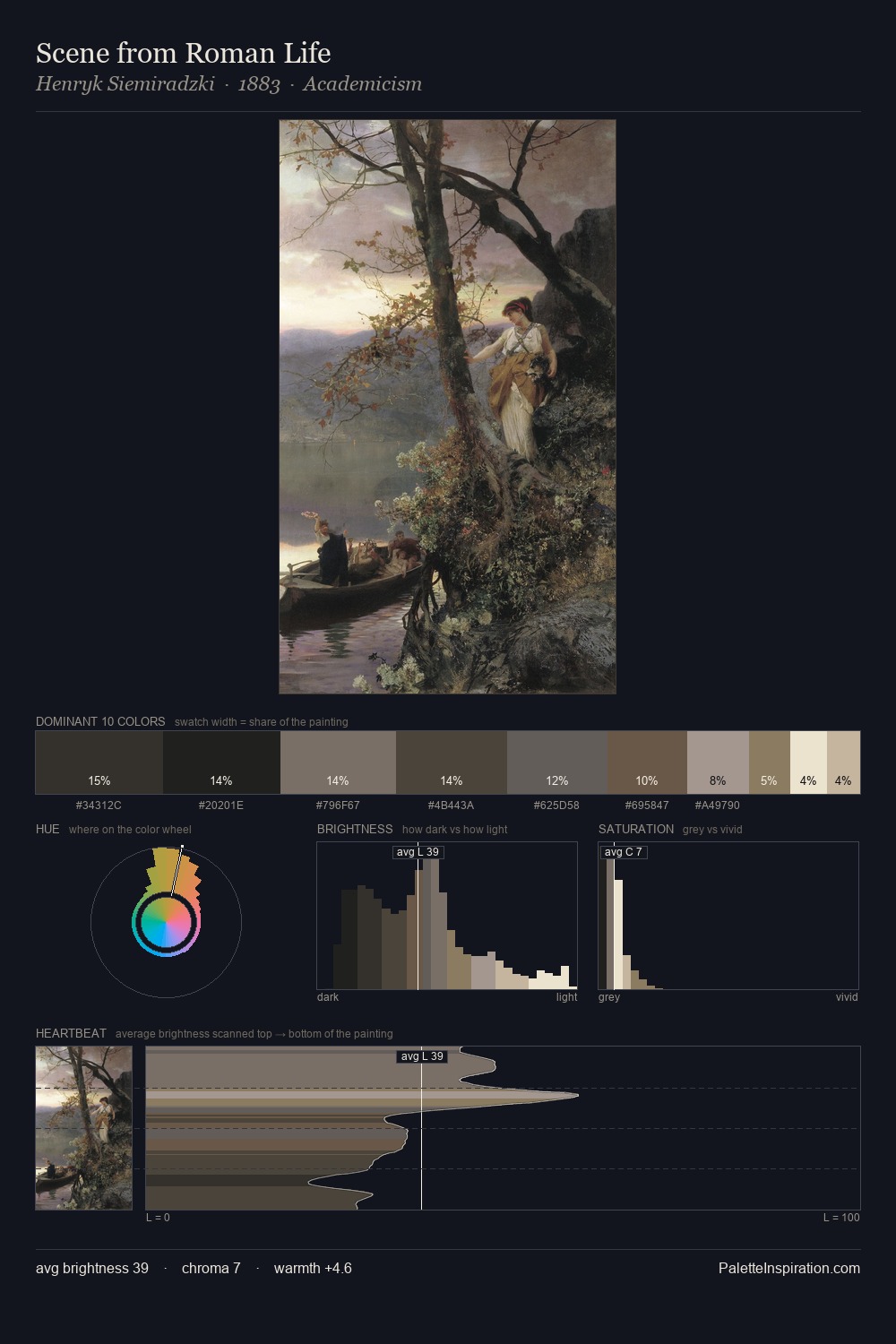This screenshot has height=1344, width=896.
Task: Click the 'grey' axis label
Action: (x=609, y=997)
